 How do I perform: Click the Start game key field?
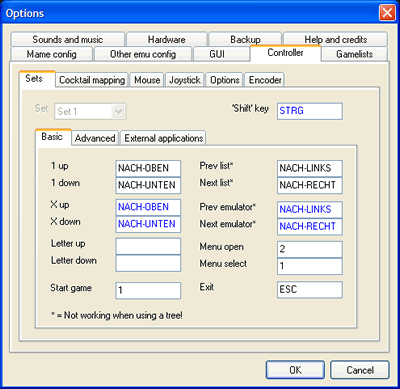pos(148,290)
